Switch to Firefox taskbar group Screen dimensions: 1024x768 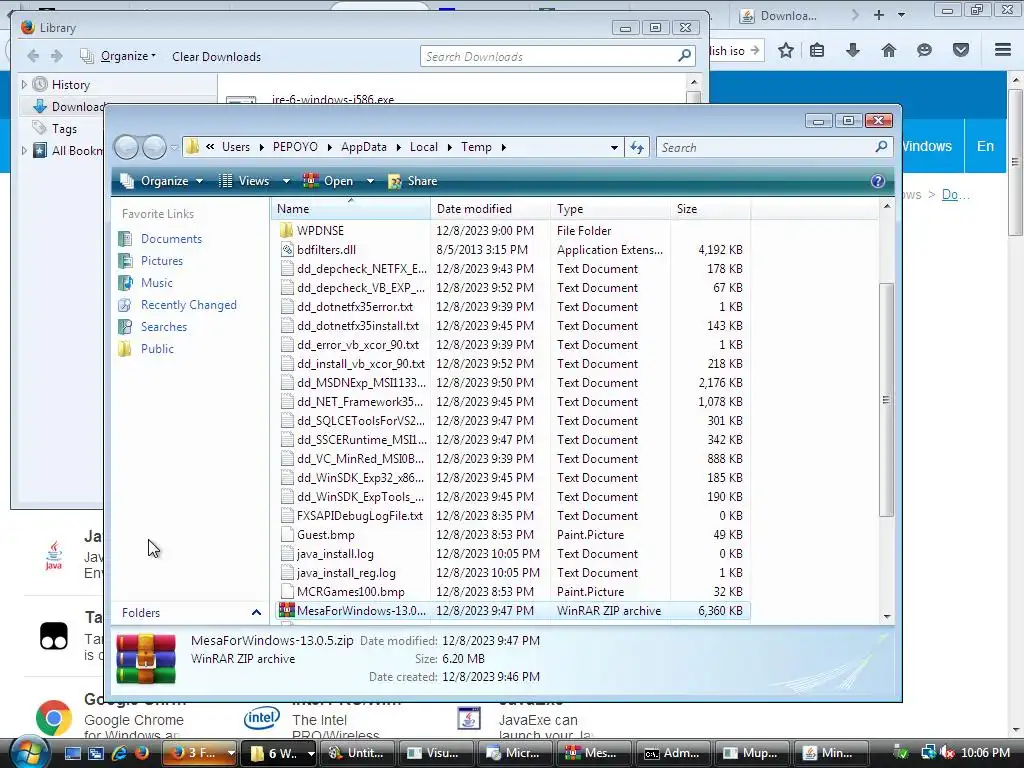pyautogui.click(x=197, y=753)
